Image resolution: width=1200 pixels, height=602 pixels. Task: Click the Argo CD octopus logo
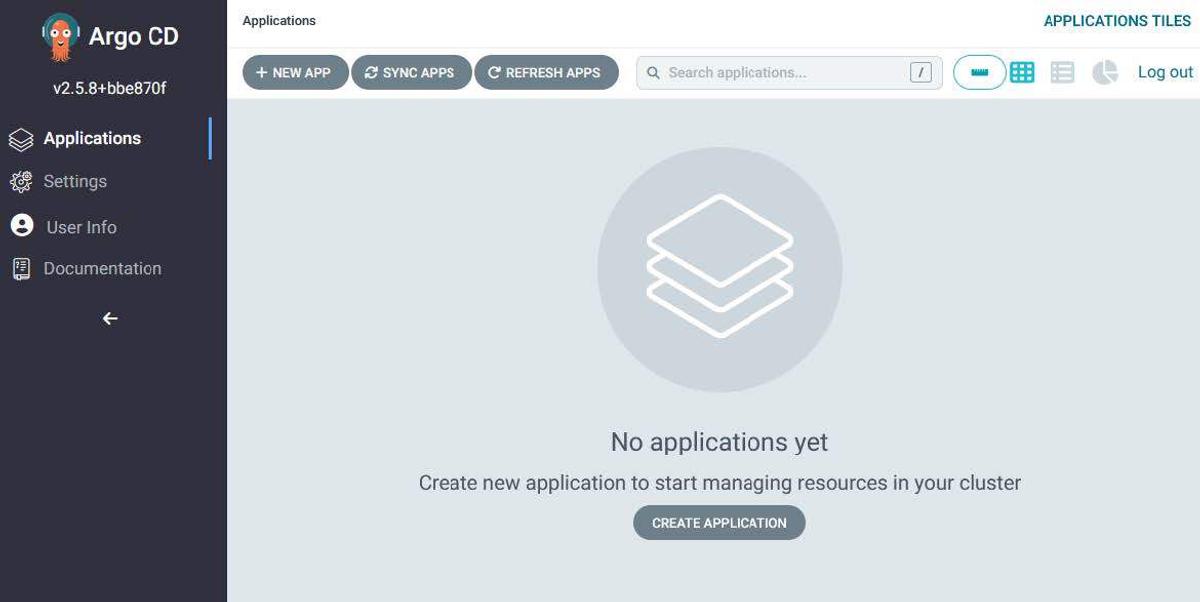point(61,38)
